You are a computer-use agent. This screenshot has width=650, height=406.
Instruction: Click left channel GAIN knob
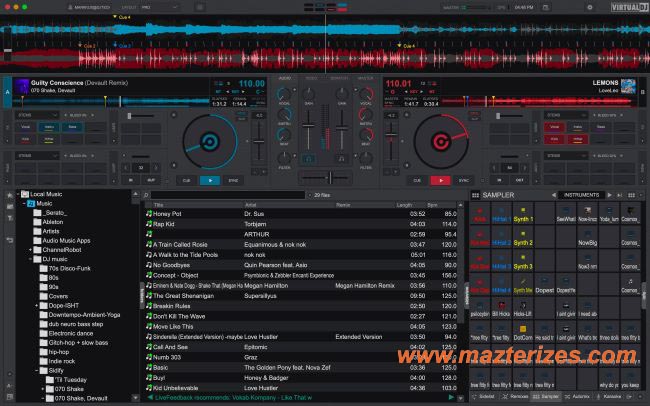(309, 94)
